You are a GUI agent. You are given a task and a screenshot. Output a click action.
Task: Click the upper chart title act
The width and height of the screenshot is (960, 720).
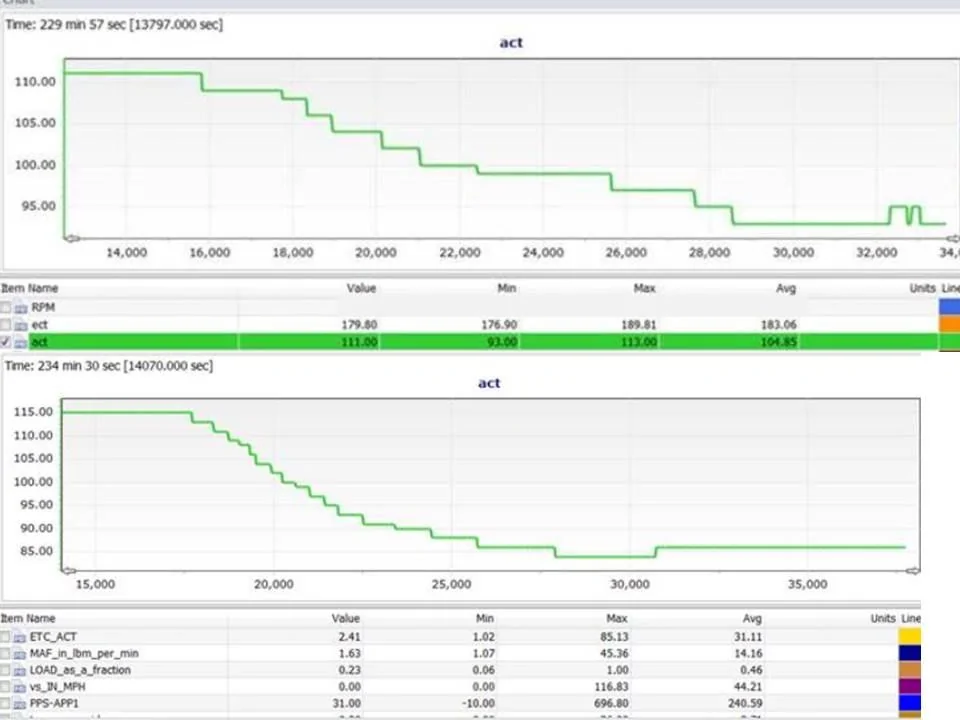click(x=511, y=43)
